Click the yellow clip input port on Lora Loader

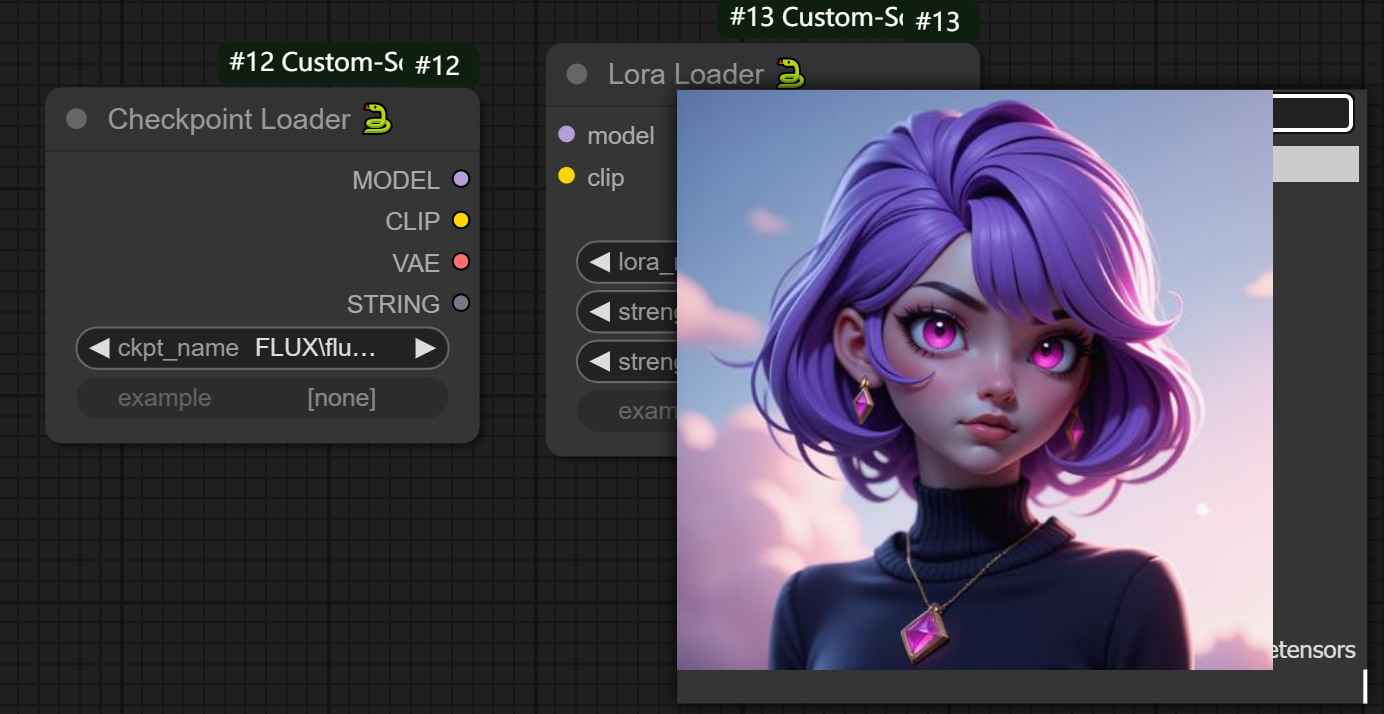[x=566, y=177]
